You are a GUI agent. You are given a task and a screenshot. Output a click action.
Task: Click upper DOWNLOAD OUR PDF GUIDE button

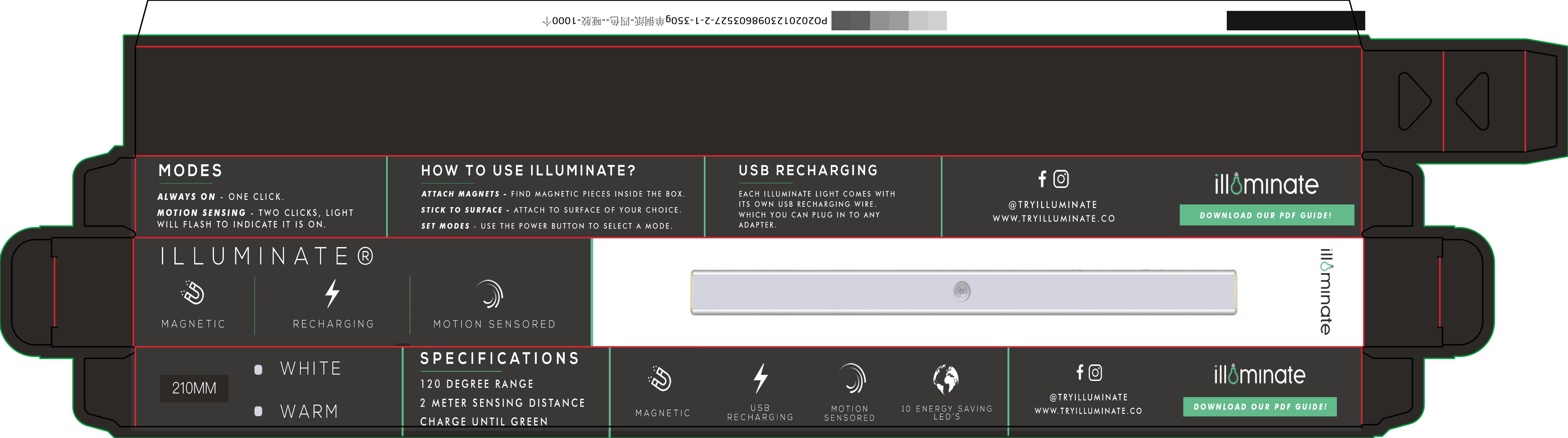(1267, 215)
